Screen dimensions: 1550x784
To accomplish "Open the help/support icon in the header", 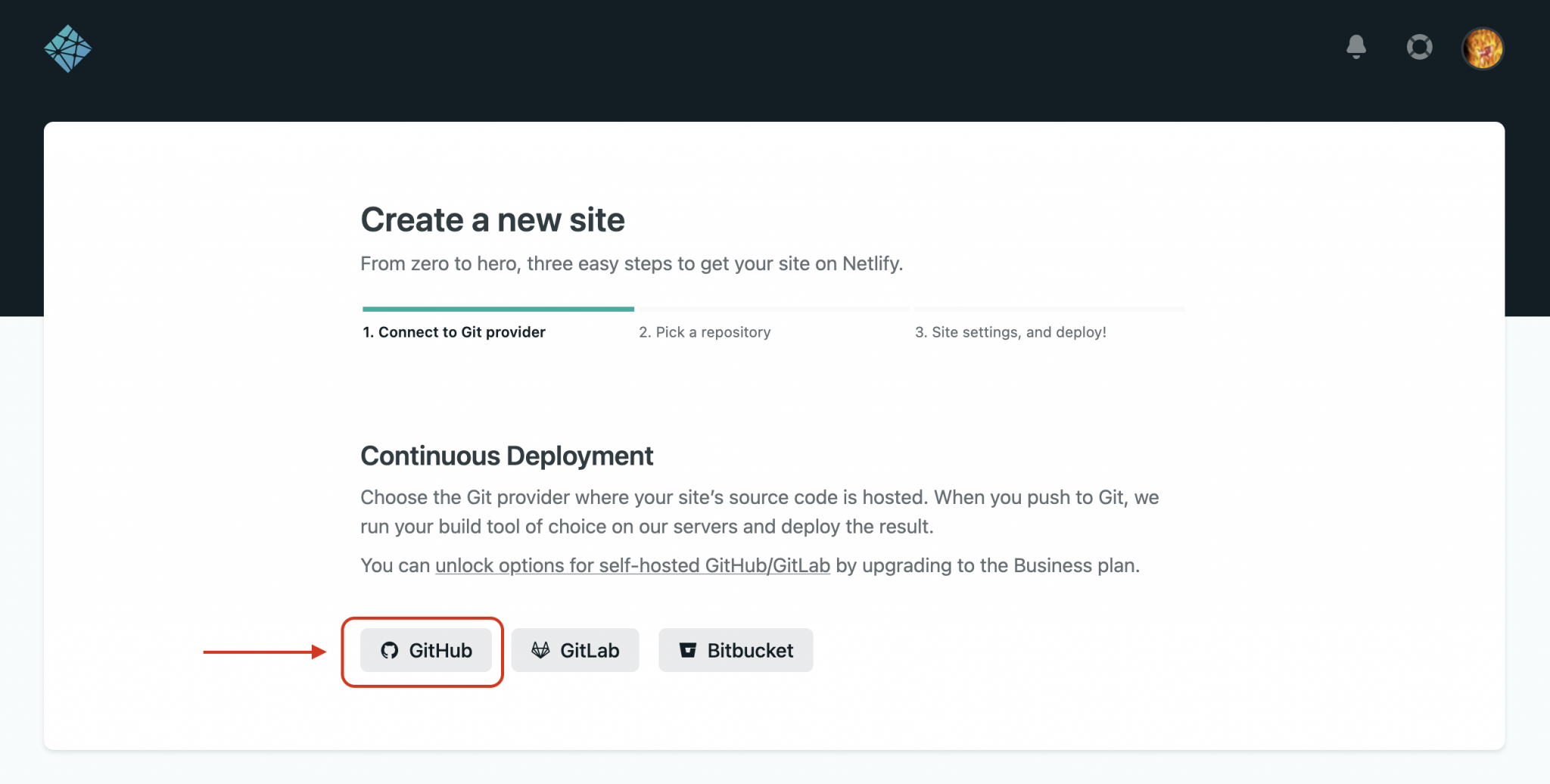I will tap(1419, 47).
